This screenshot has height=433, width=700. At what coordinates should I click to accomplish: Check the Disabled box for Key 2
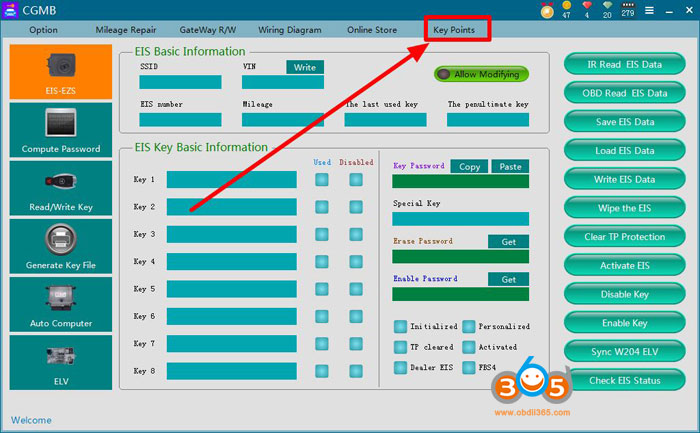point(355,207)
